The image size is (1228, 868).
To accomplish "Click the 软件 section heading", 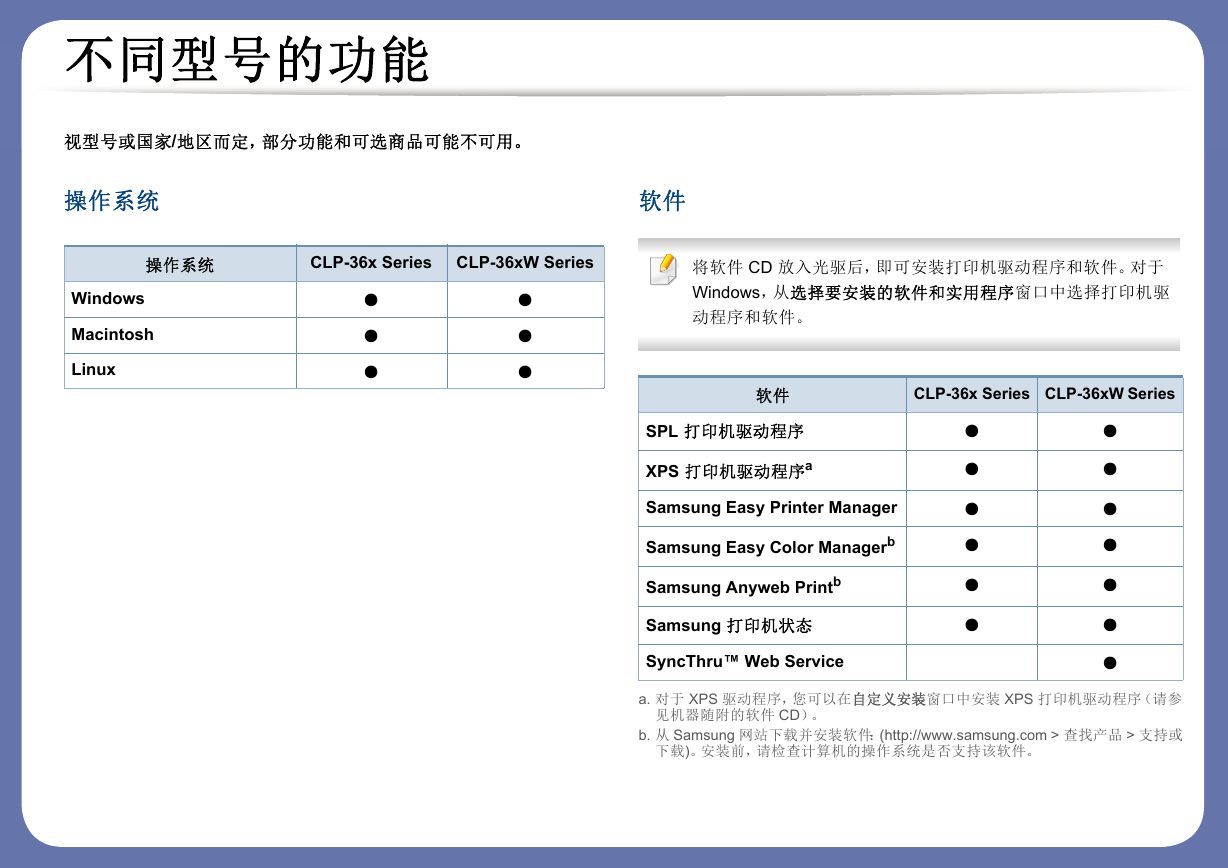I will coord(662,201).
